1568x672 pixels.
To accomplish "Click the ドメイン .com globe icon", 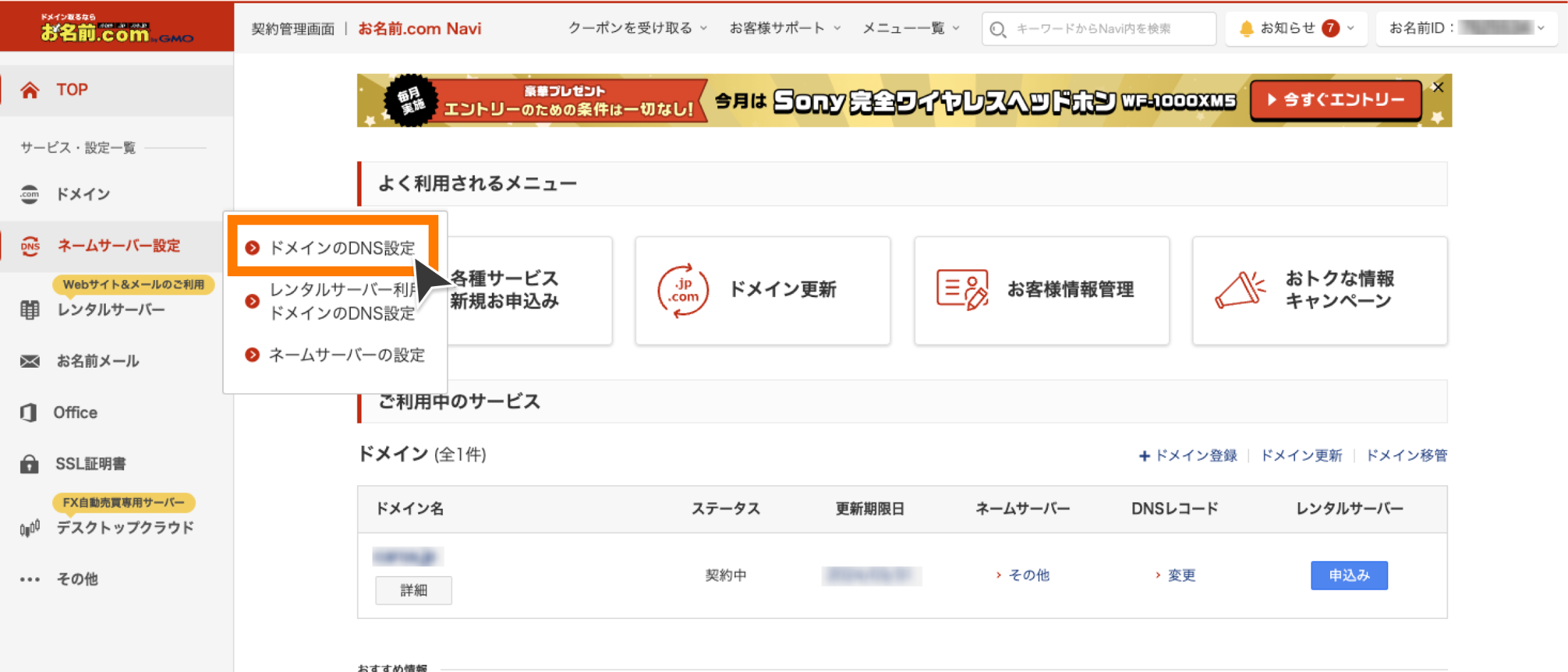I will 29,194.
